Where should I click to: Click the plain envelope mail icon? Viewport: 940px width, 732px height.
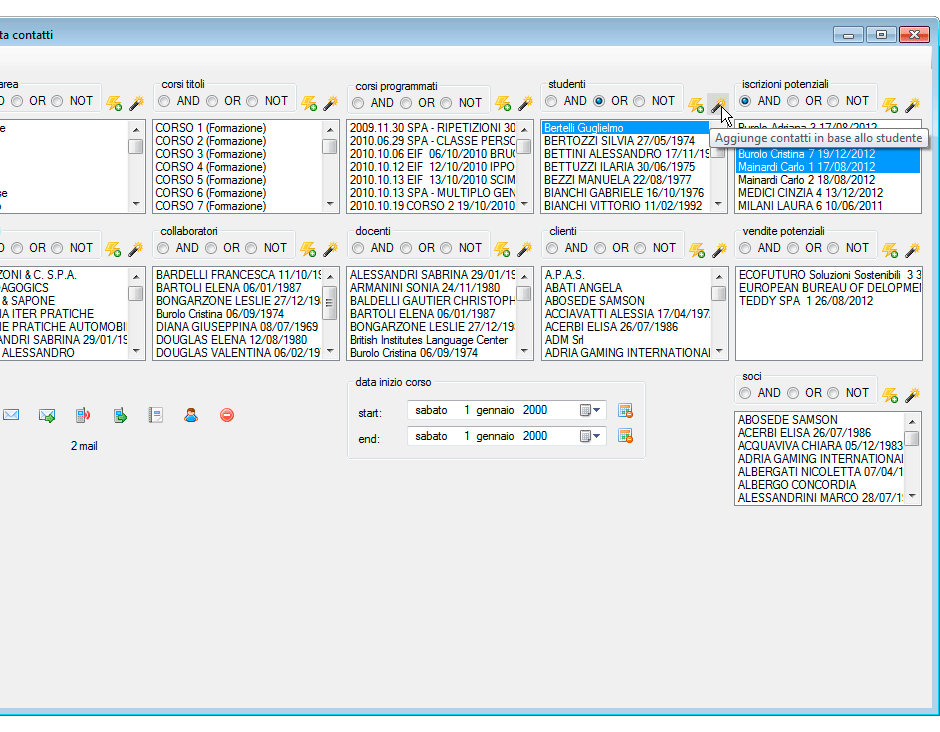coord(11,415)
